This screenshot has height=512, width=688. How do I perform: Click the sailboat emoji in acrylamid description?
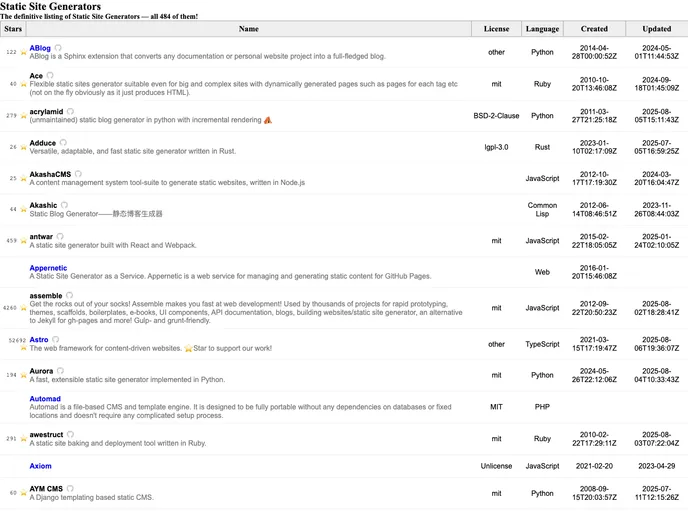point(268,120)
